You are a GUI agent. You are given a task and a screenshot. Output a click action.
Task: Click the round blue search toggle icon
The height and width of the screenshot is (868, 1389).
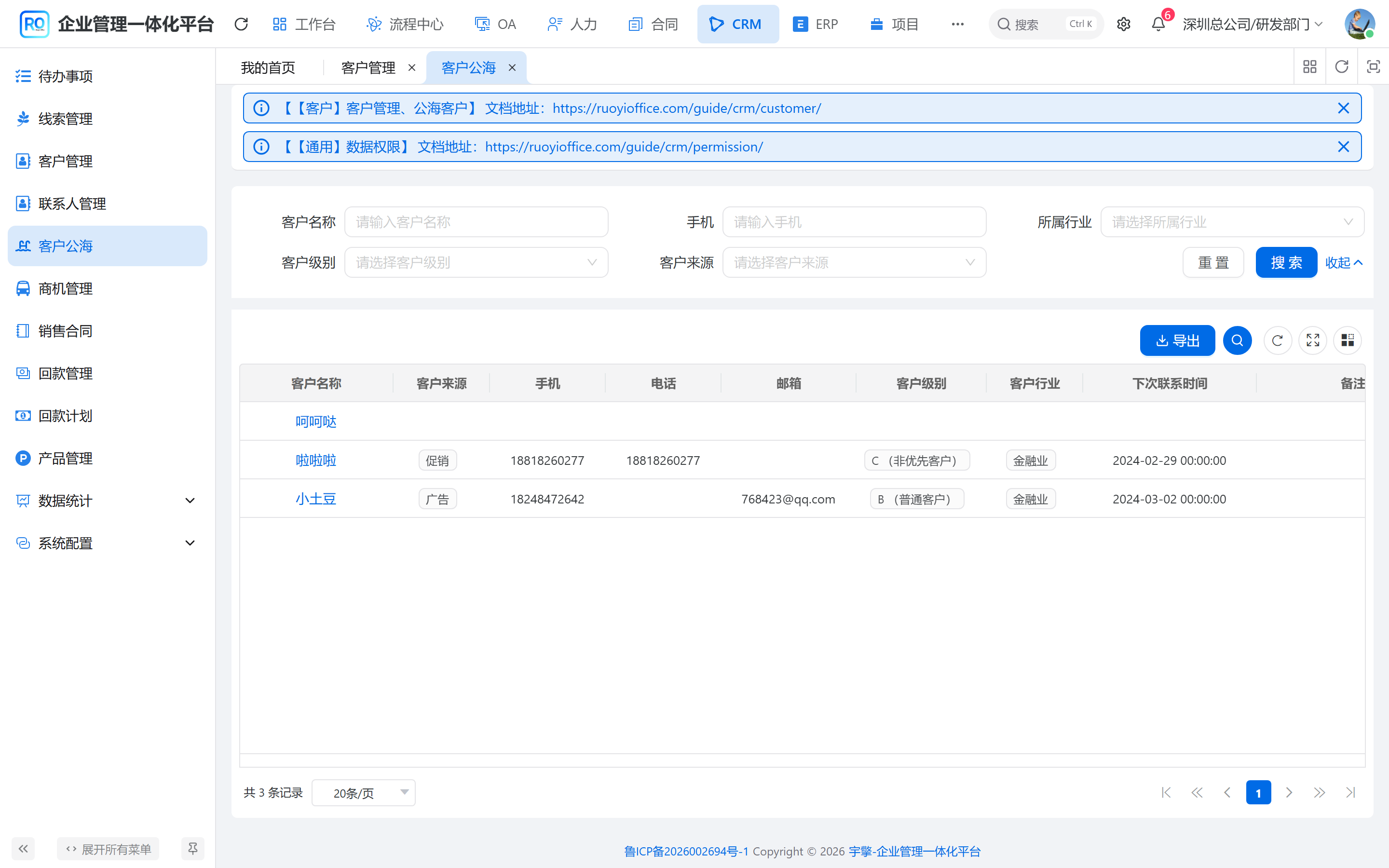coord(1238,340)
